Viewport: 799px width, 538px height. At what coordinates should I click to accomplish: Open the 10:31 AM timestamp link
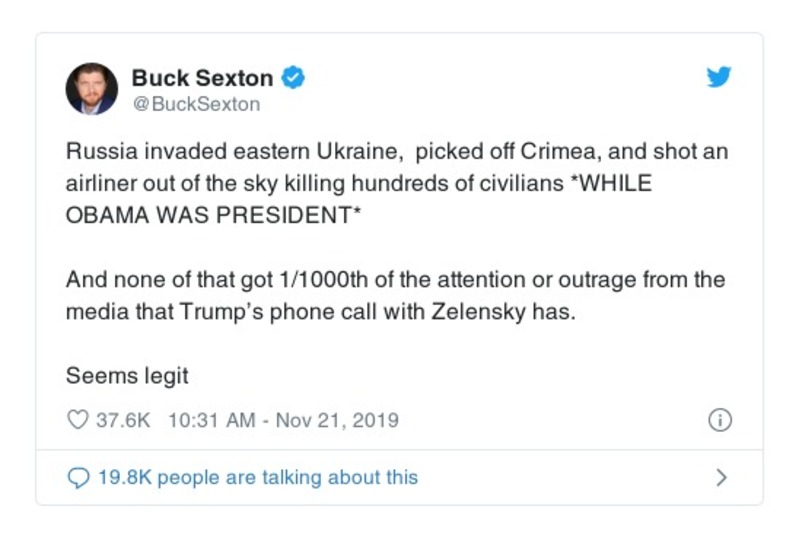coord(212,420)
